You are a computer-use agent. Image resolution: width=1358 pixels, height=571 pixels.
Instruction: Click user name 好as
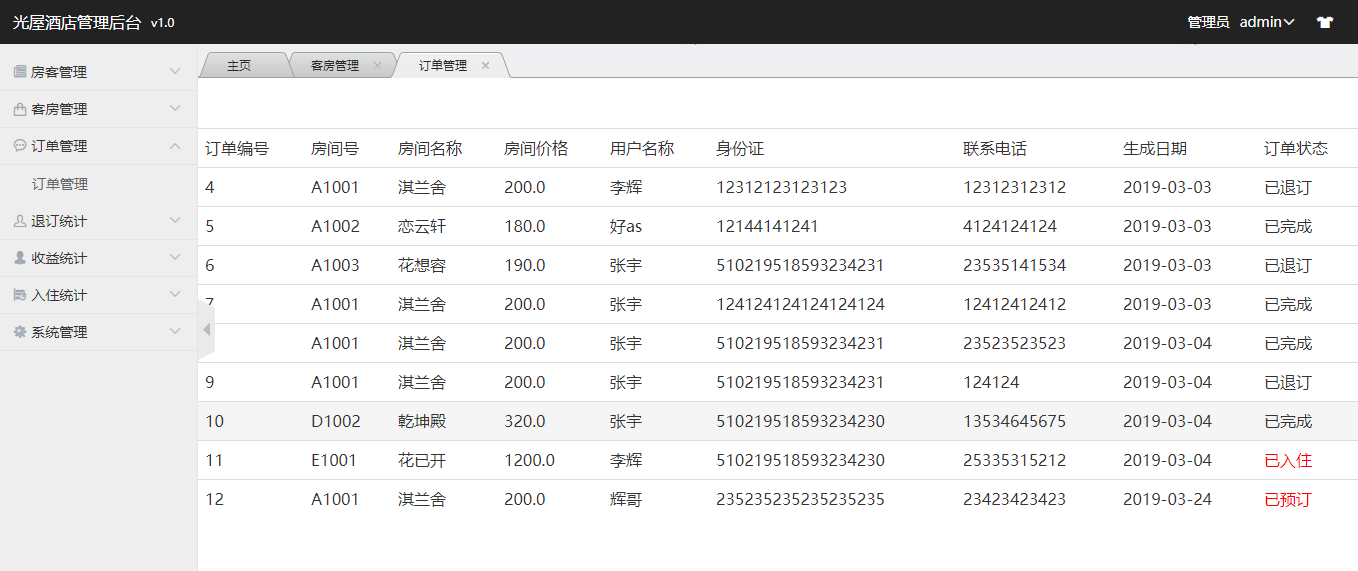[x=626, y=227]
